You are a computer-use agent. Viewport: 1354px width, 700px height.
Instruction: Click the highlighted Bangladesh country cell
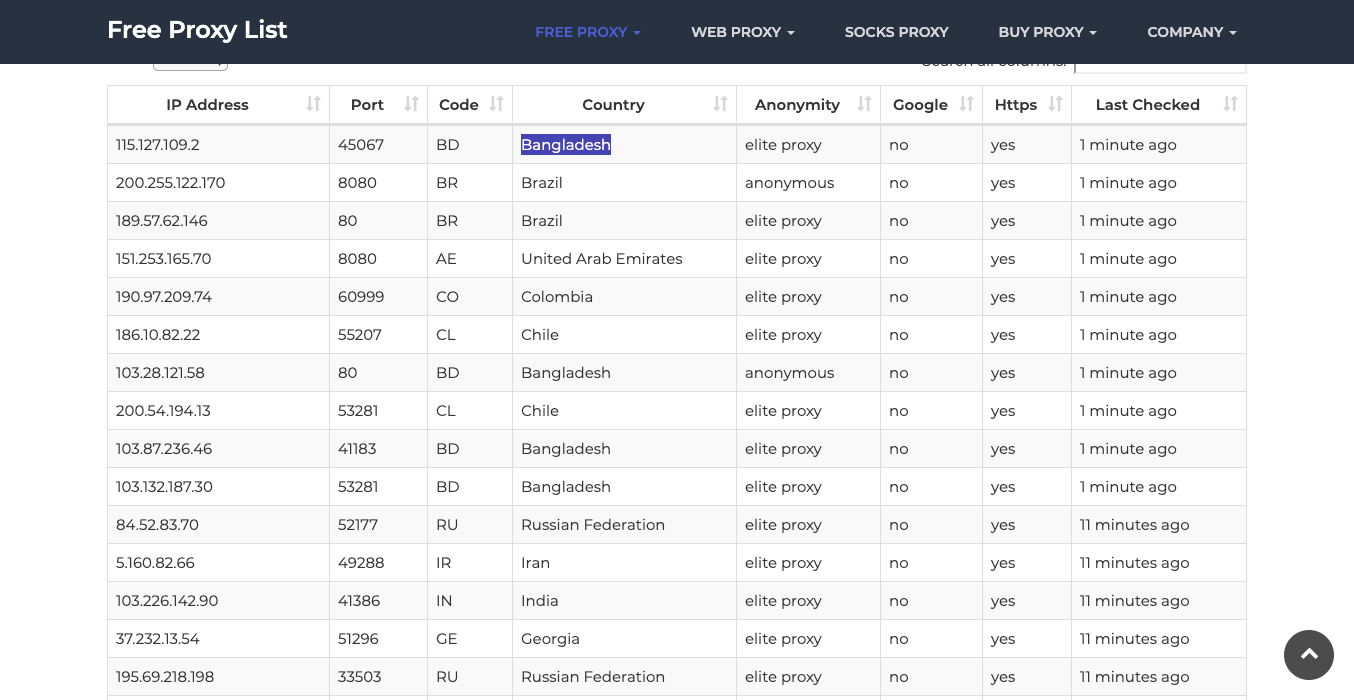566,145
